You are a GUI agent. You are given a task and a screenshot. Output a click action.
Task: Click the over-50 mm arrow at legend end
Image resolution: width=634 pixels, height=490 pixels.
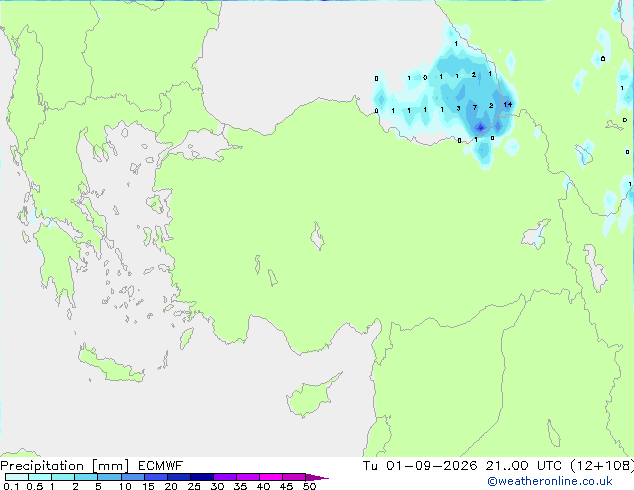pyautogui.click(x=317, y=477)
